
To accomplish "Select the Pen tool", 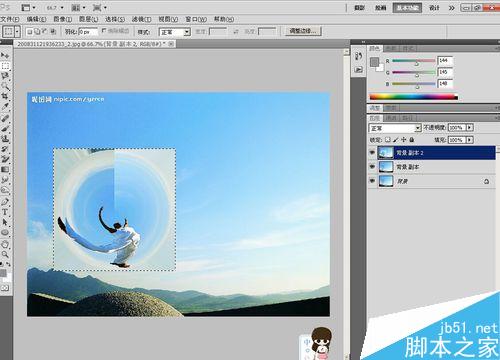I will [5, 201].
